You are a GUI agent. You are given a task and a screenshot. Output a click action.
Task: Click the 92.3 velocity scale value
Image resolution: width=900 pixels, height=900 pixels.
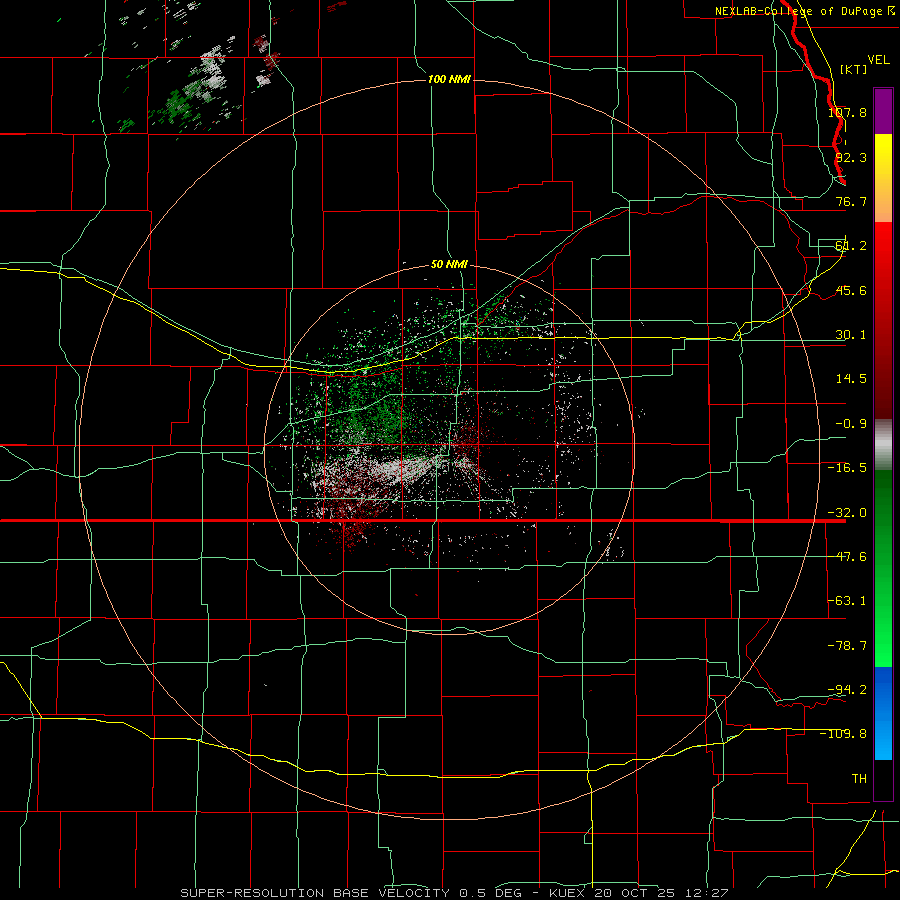pyautogui.click(x=851, y=157)
